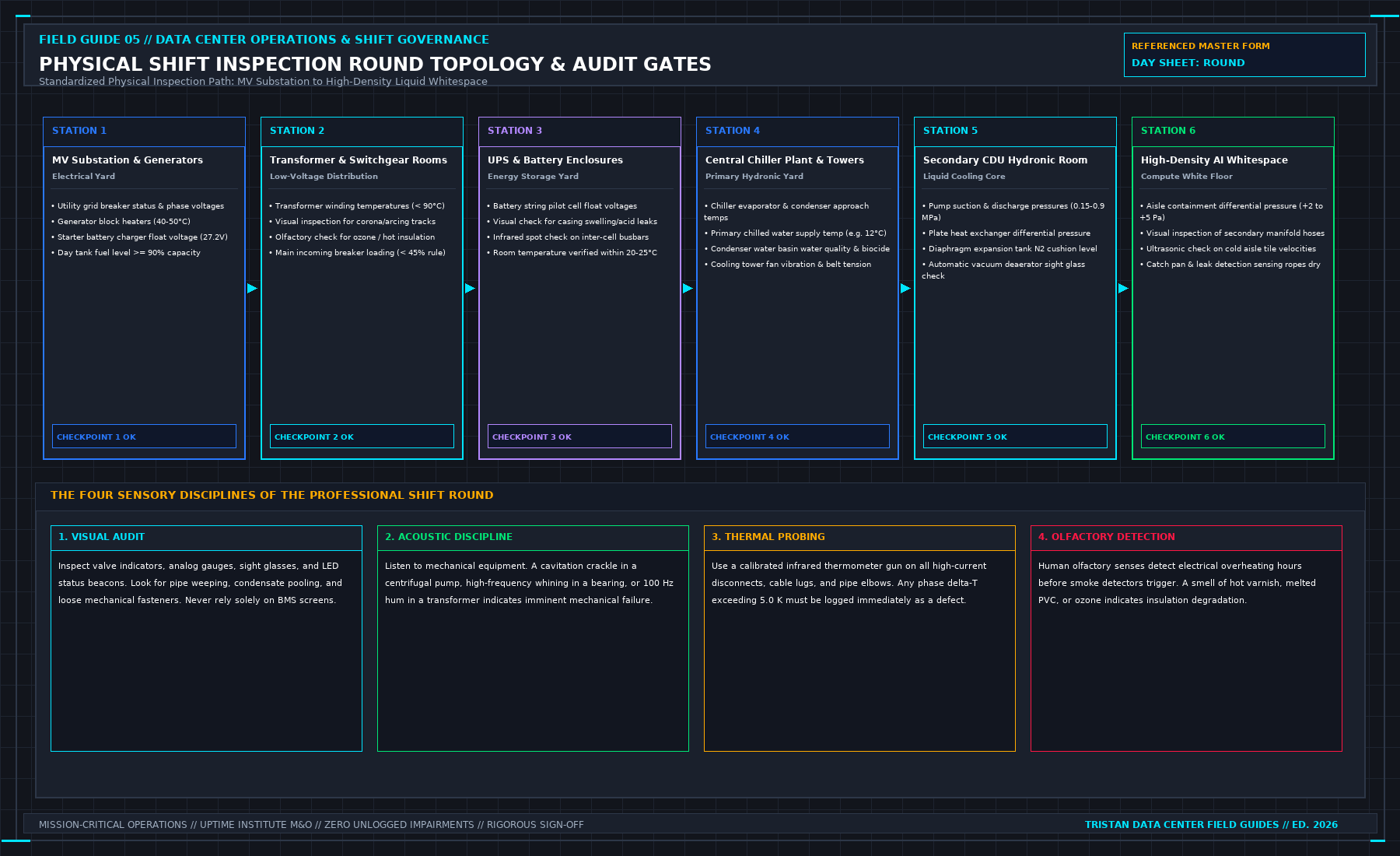
Task: Select the STATION 1 header
Action: pyautogui.click(x=144, y=132)
